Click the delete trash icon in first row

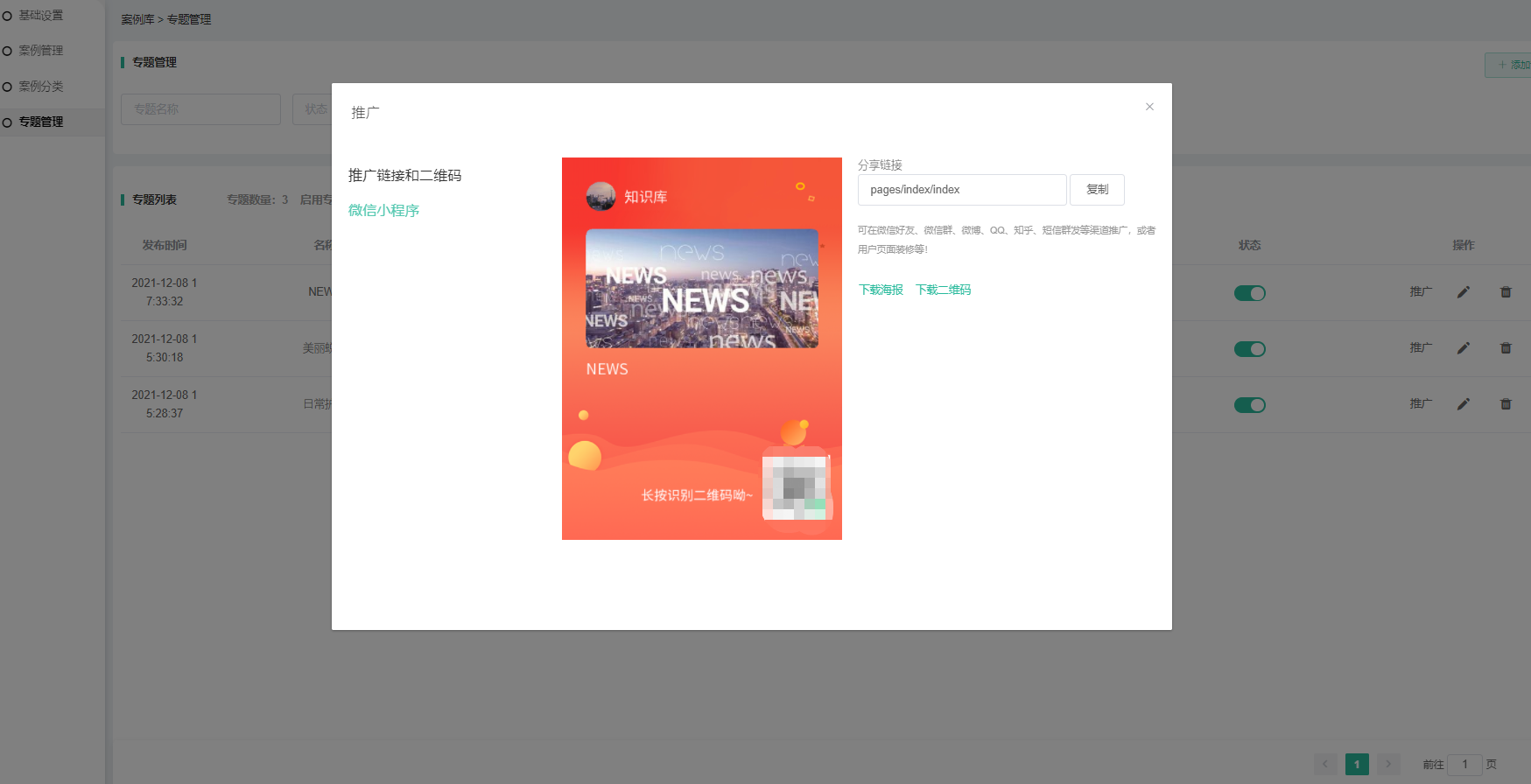pyautogui.click(x=1506, y=292)
